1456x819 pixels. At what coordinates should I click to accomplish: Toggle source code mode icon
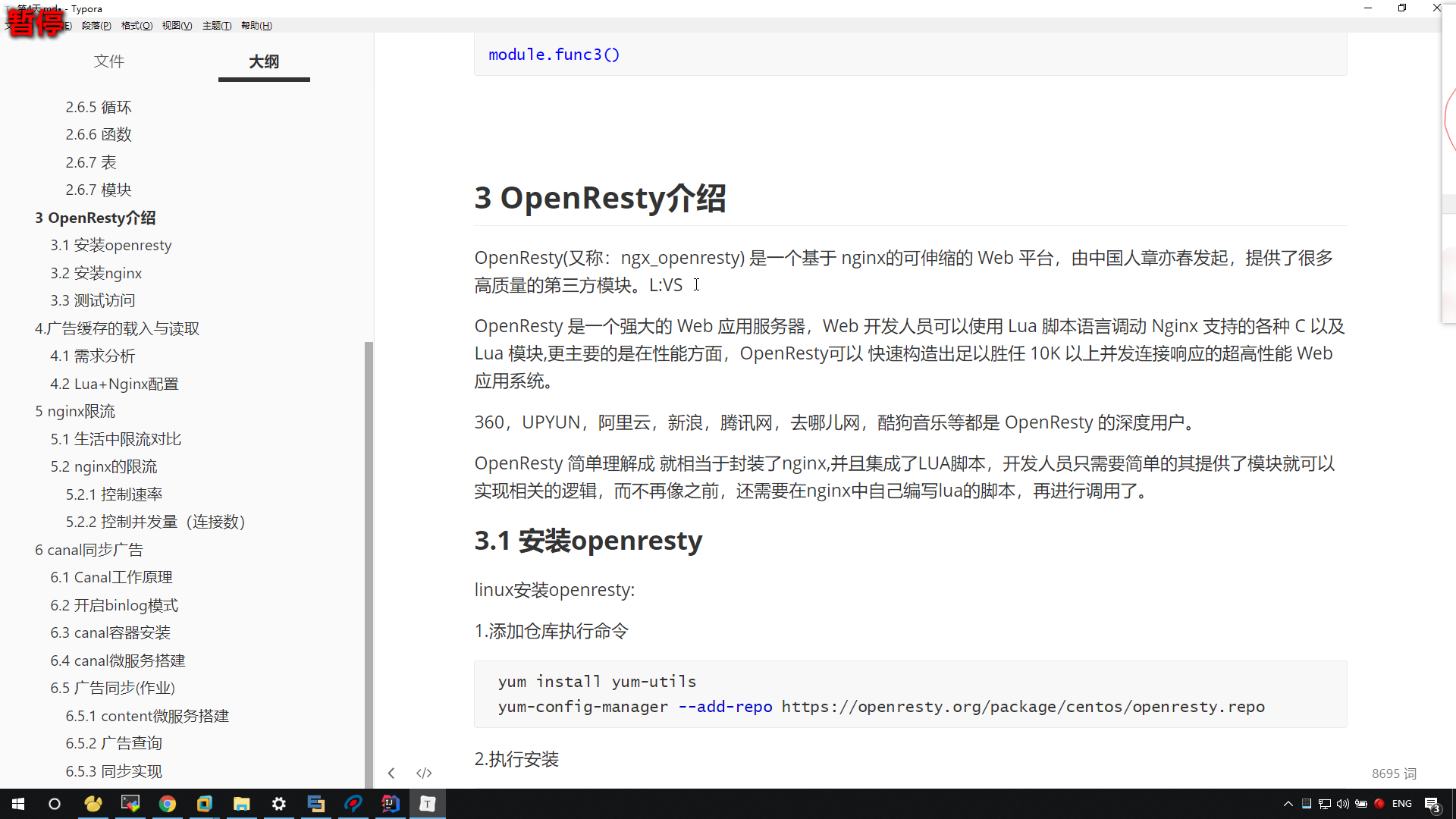click(424, 773)
